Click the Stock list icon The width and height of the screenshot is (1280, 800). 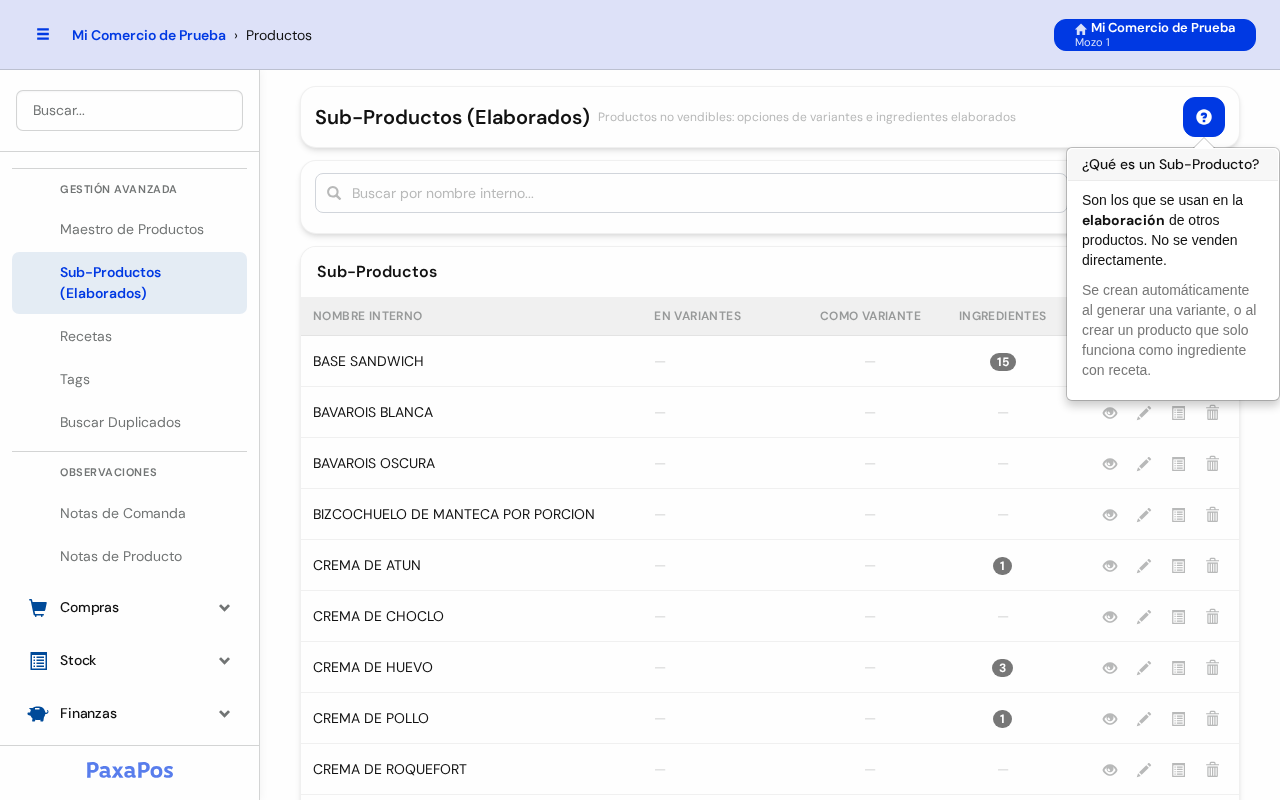click(x=38, y=661)
